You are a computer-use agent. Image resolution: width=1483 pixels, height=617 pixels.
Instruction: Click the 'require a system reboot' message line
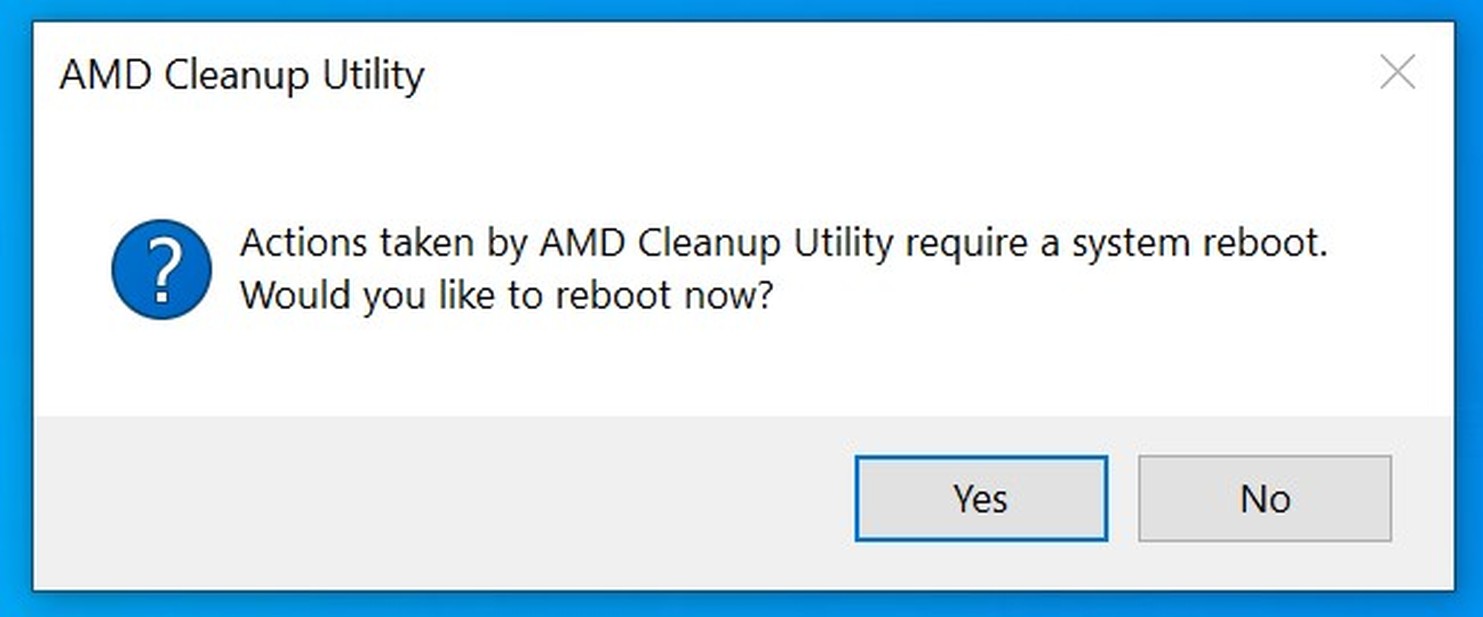click(783, 244)
